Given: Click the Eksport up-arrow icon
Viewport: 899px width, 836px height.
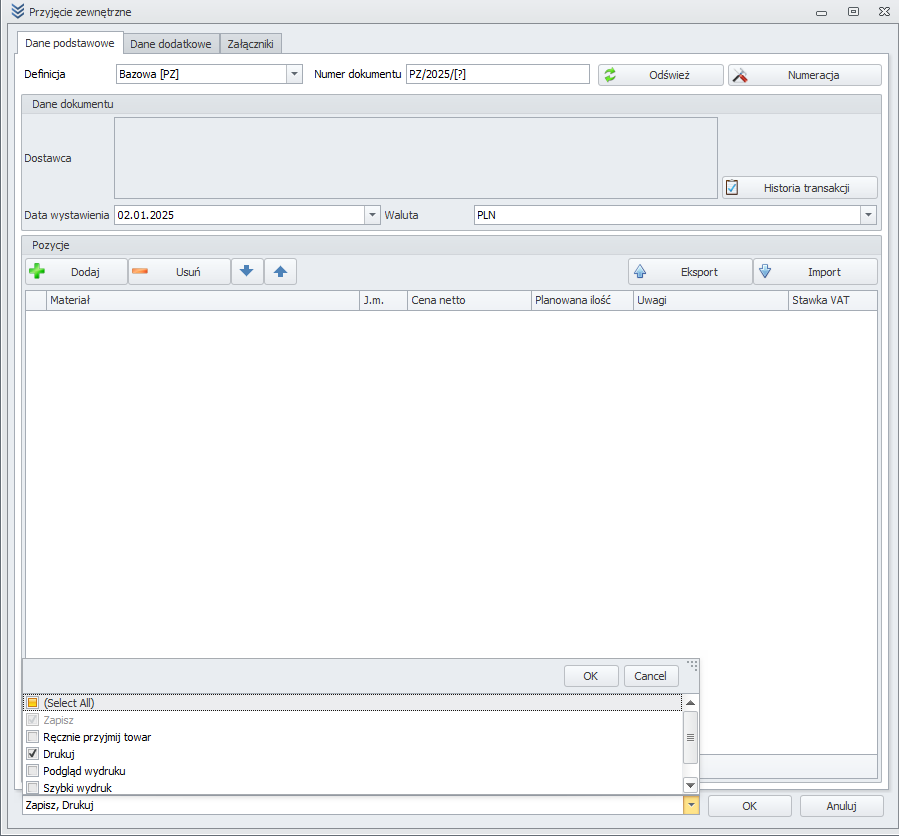Looking at the screenshot, I should pos(640,271).
